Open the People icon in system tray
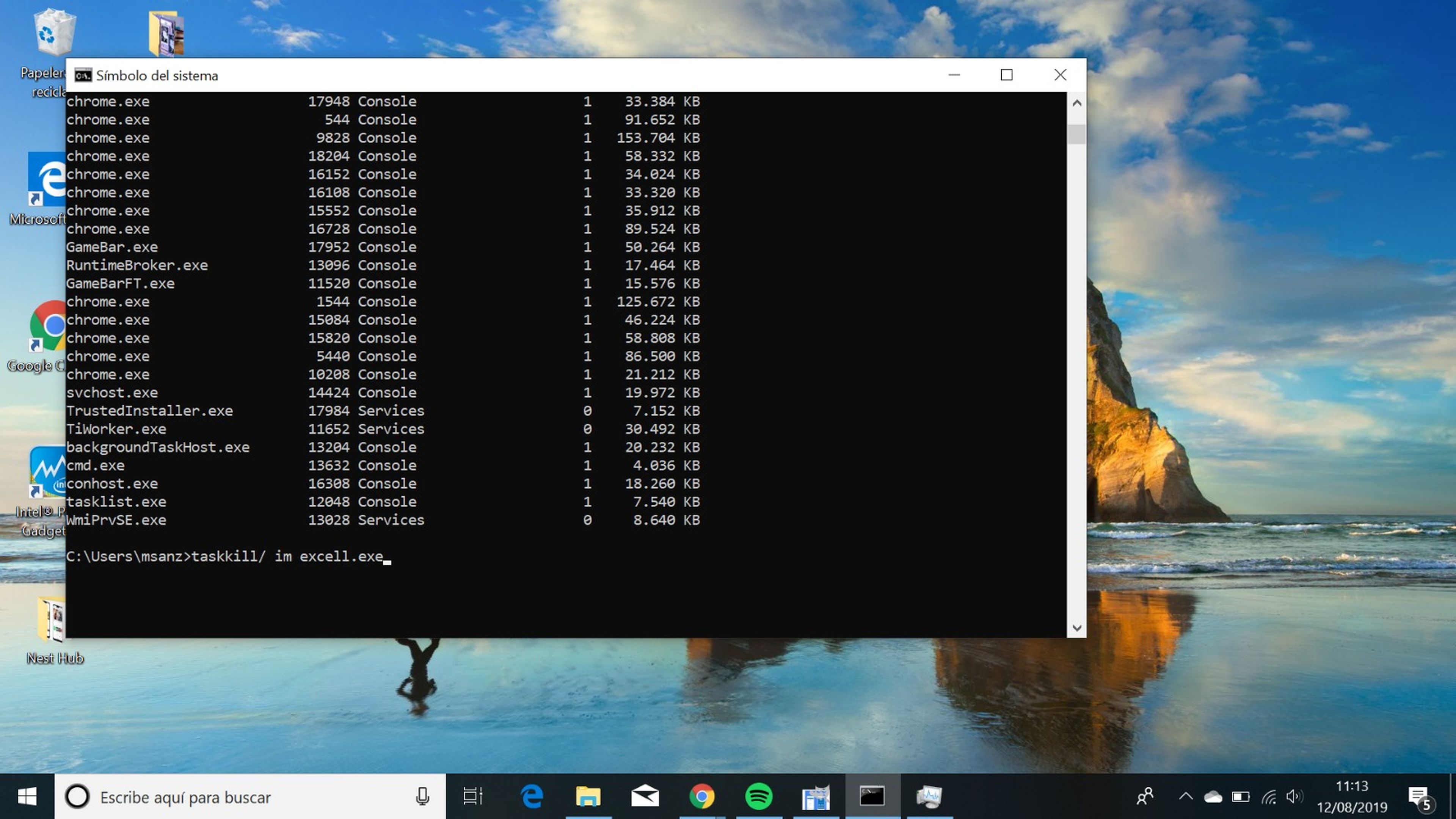 coord(1145,796)
